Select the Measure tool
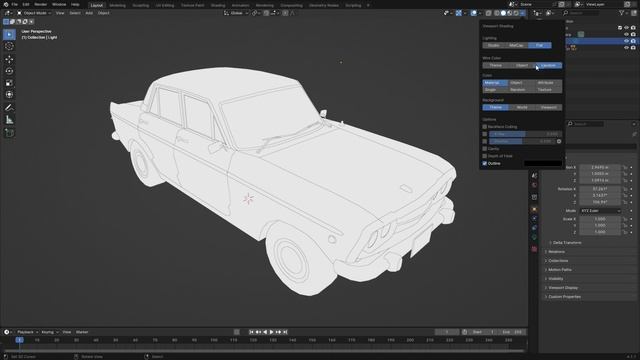This screenshot has width=640, height=360. (9, 120)
